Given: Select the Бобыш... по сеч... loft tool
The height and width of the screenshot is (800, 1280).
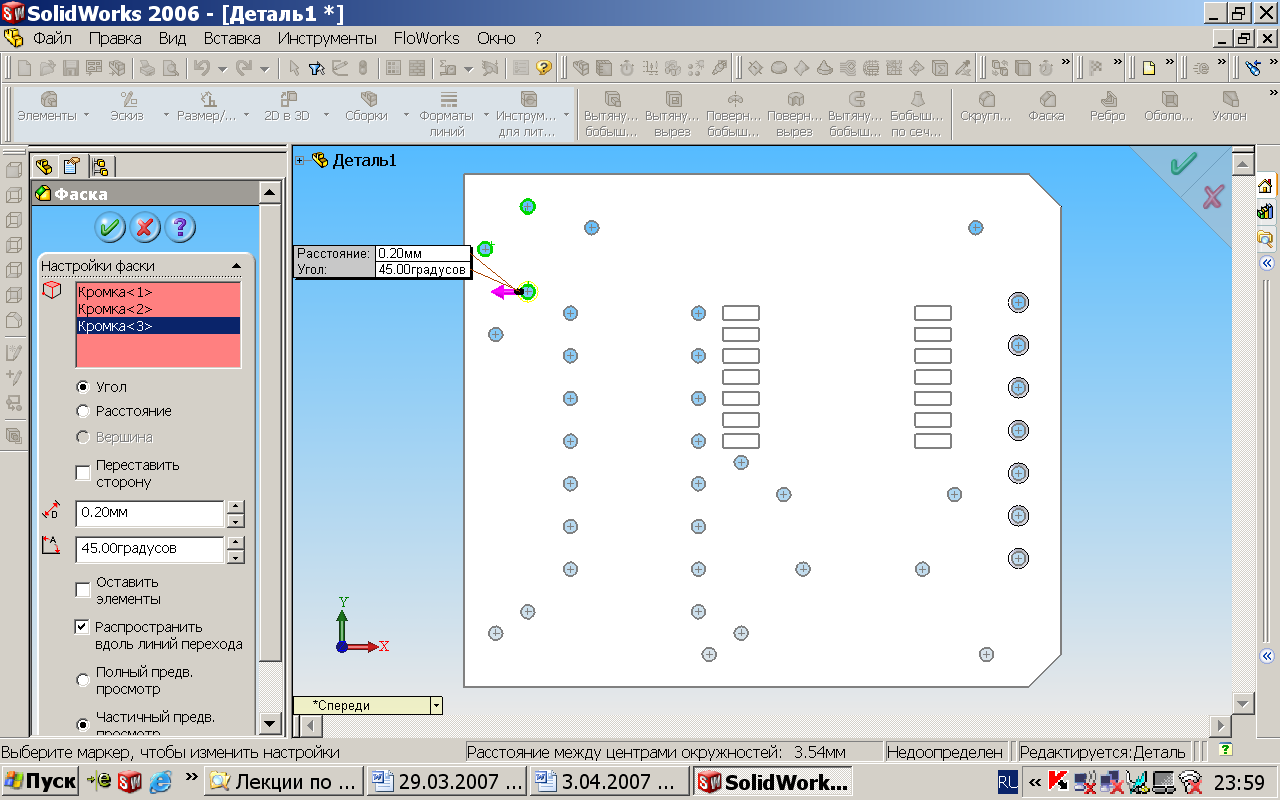Looking at the screenshot, I should coord(917,114).
